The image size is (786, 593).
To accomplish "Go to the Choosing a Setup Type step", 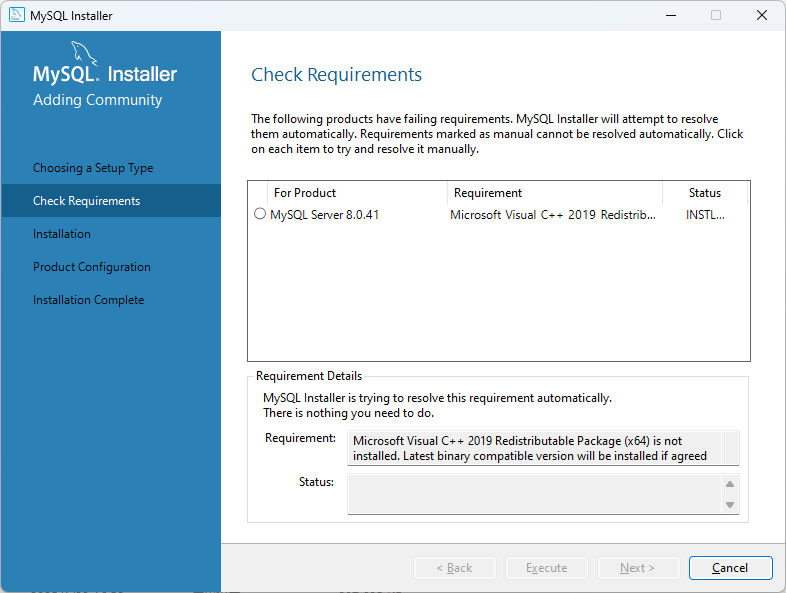I will pos(93,168).
